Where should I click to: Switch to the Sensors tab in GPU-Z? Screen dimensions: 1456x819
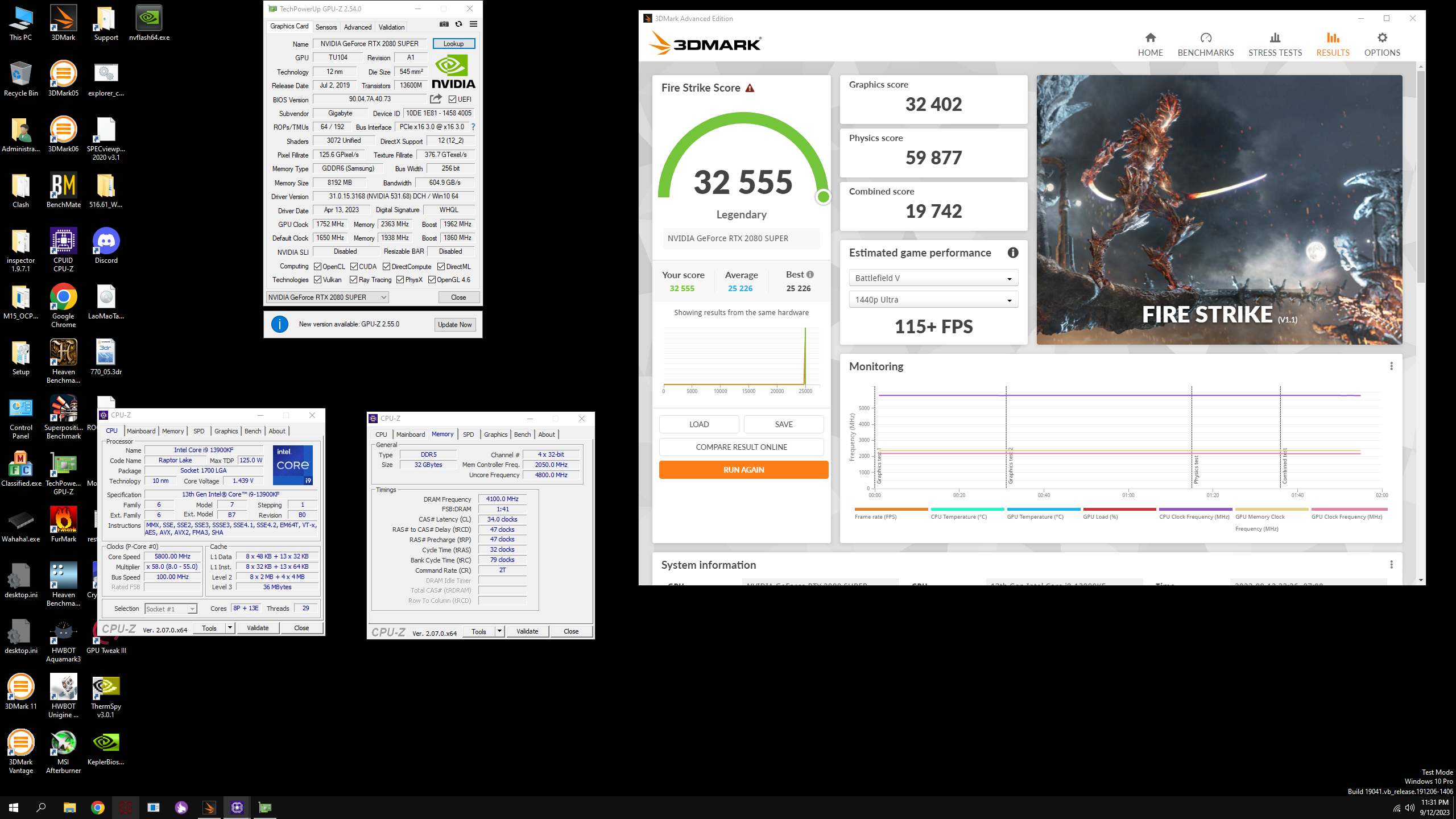point(326,27)
